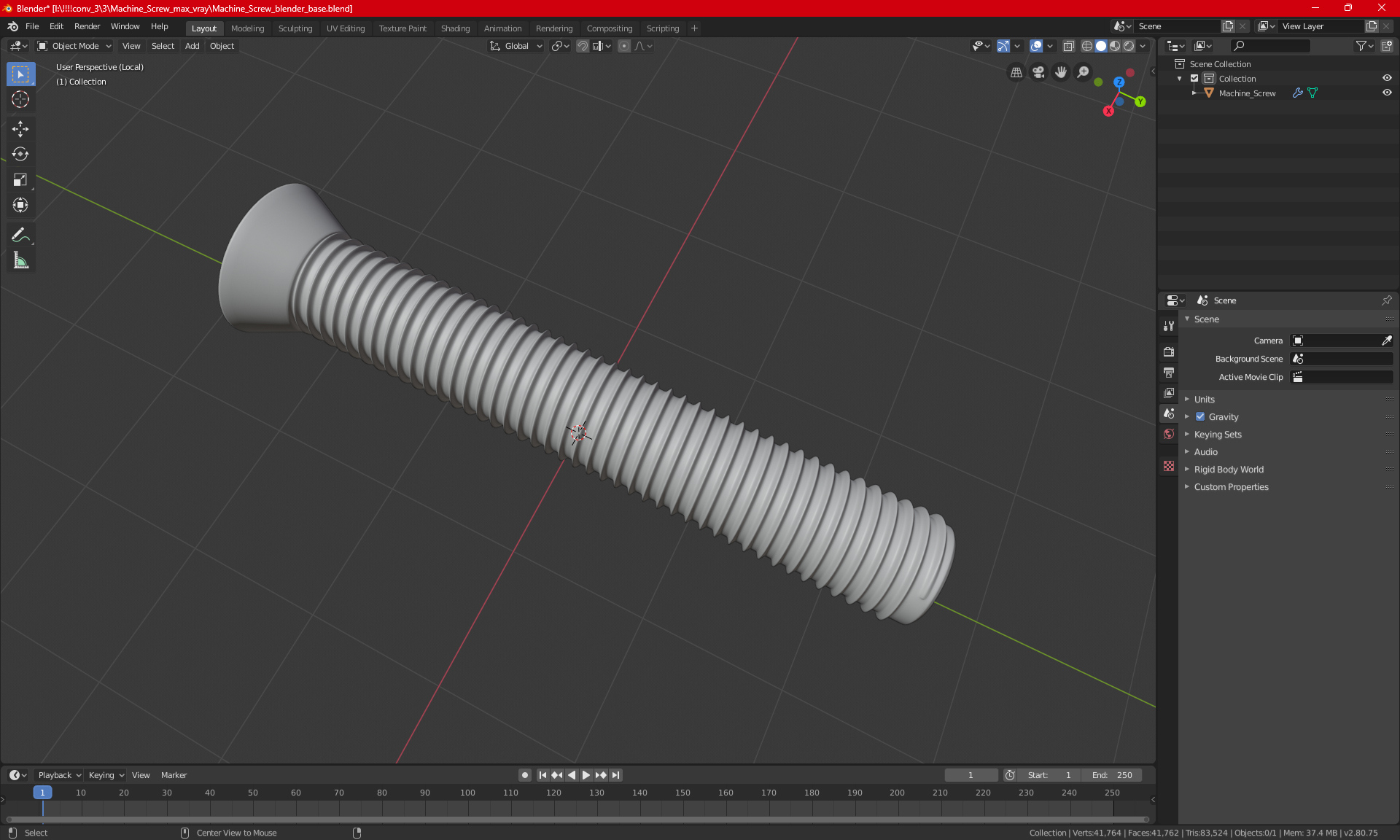
Task: Toggle auto keying record button
Action: [524, 775]
